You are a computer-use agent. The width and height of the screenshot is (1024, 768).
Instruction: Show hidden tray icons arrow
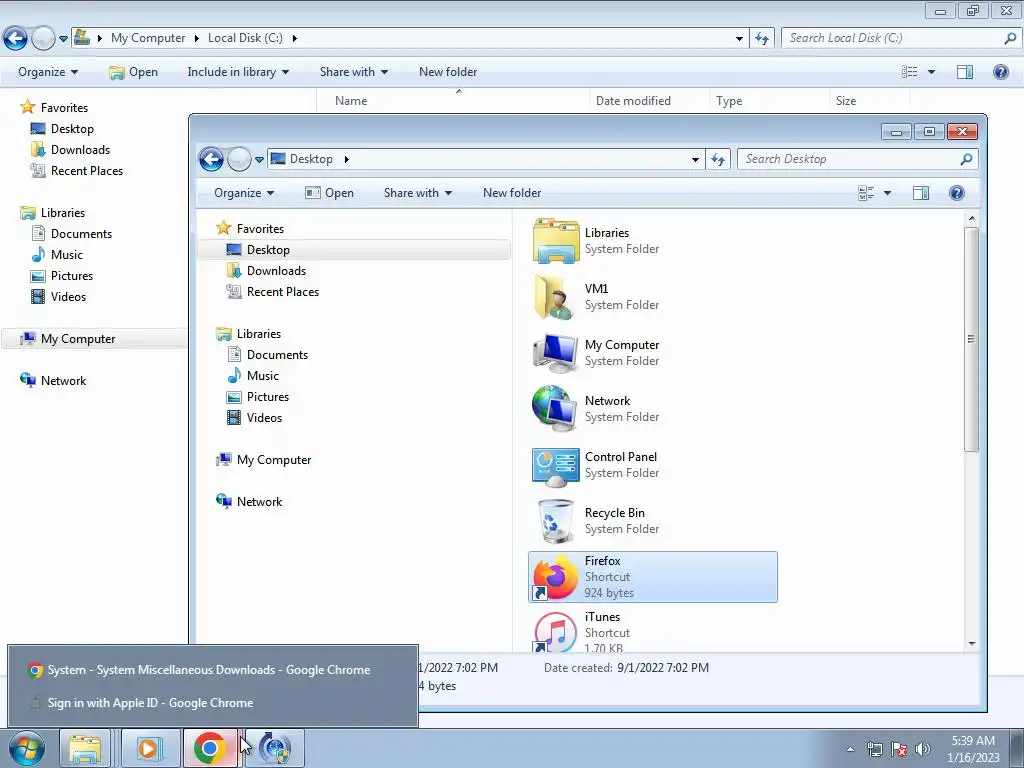pyautogui.click(x=850, y=749)
